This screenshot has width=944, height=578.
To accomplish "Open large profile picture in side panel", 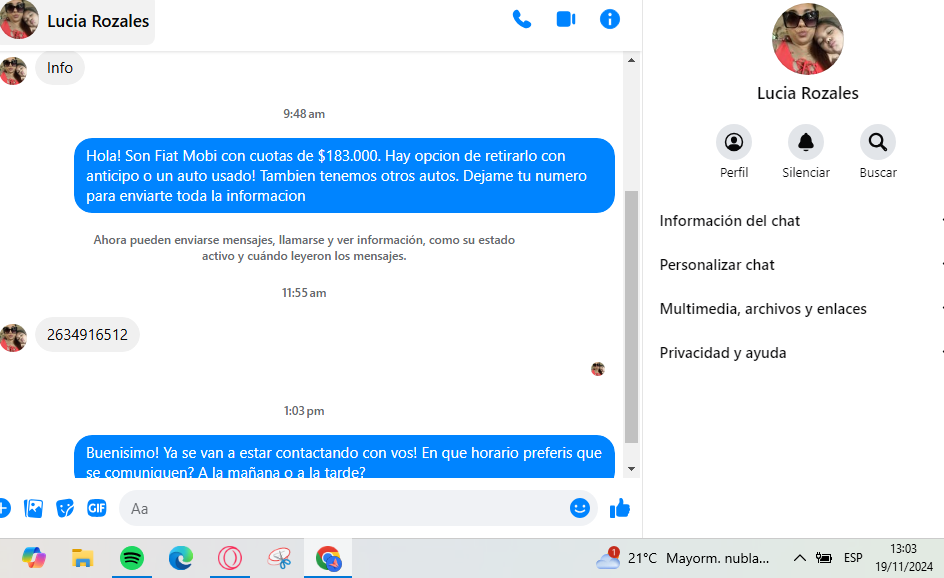I will (807, 39).
